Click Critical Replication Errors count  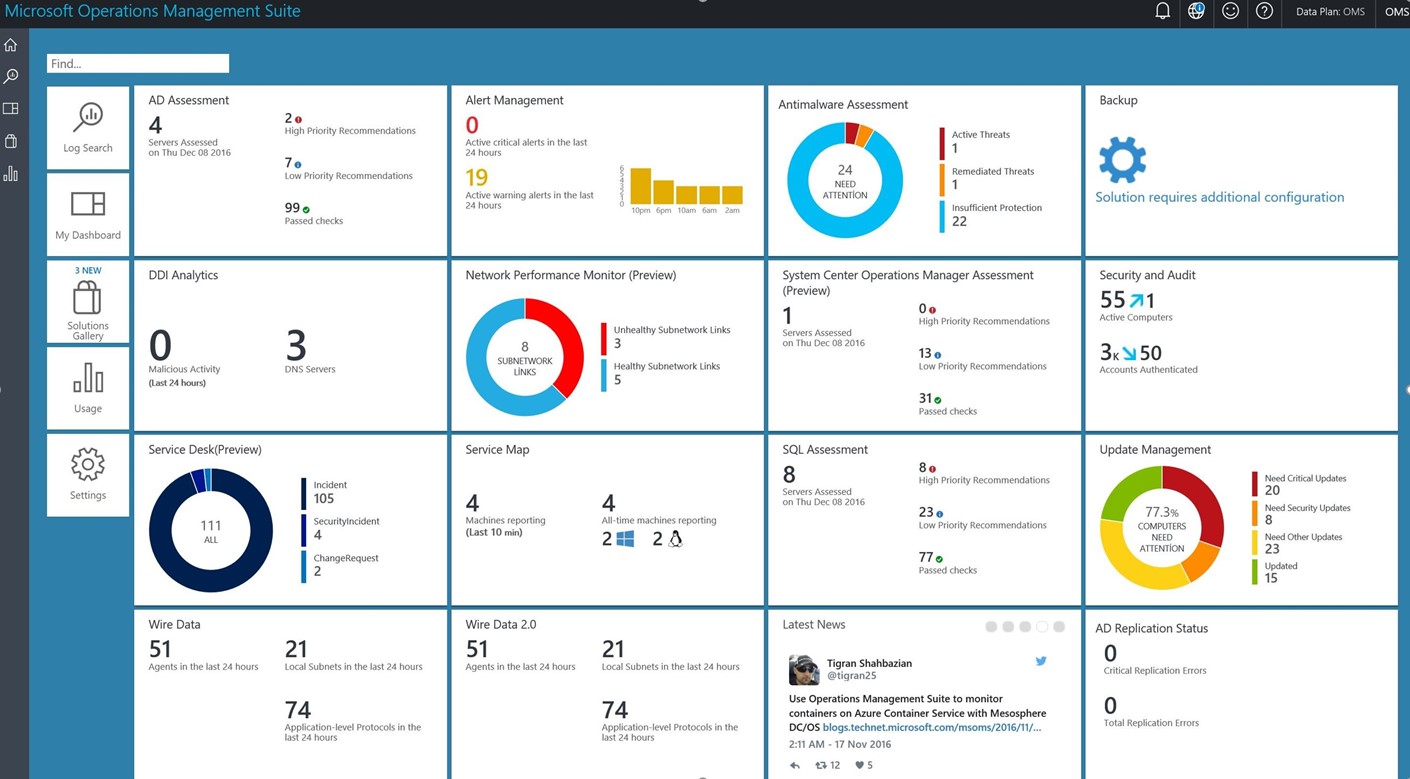[x=1110, y=653]
